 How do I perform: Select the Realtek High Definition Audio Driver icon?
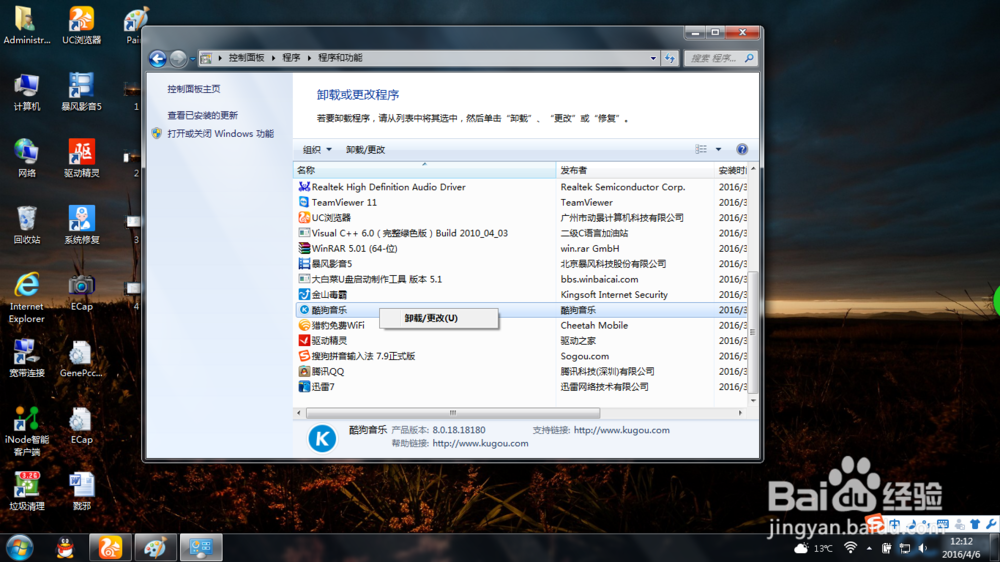pos(304,187)
